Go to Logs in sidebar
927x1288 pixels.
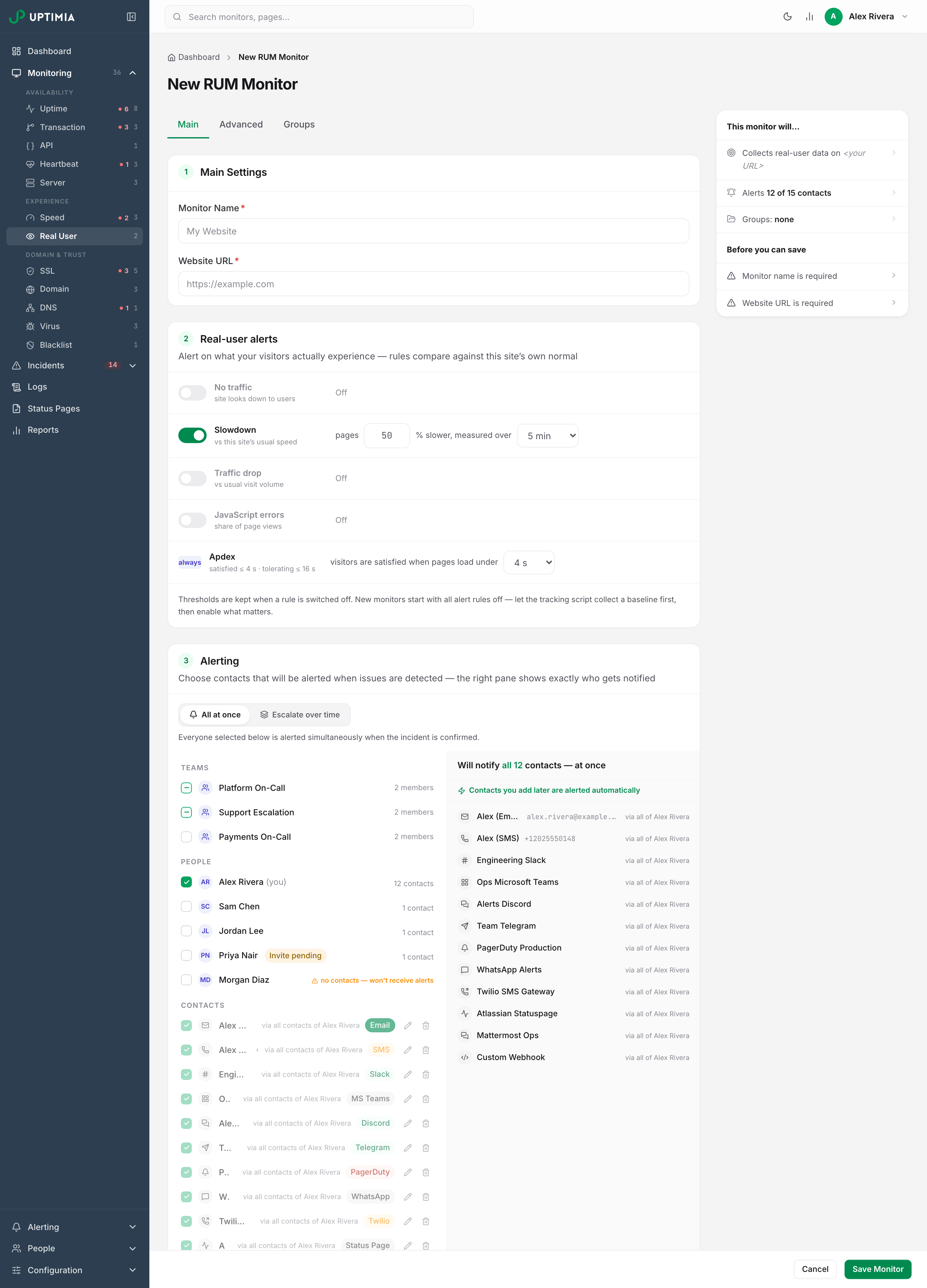click(74, 387)
